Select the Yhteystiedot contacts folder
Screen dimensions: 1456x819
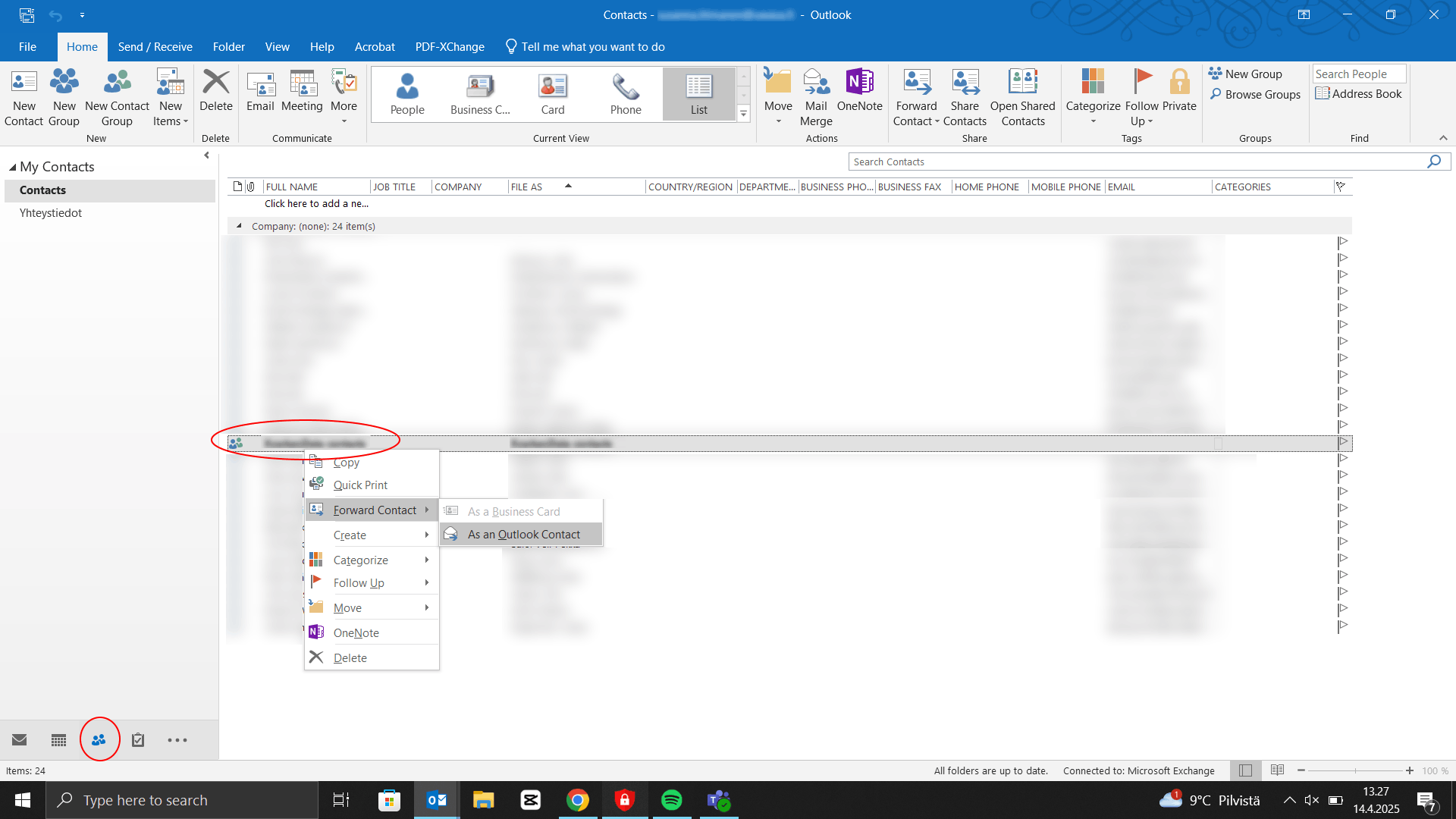51,213
